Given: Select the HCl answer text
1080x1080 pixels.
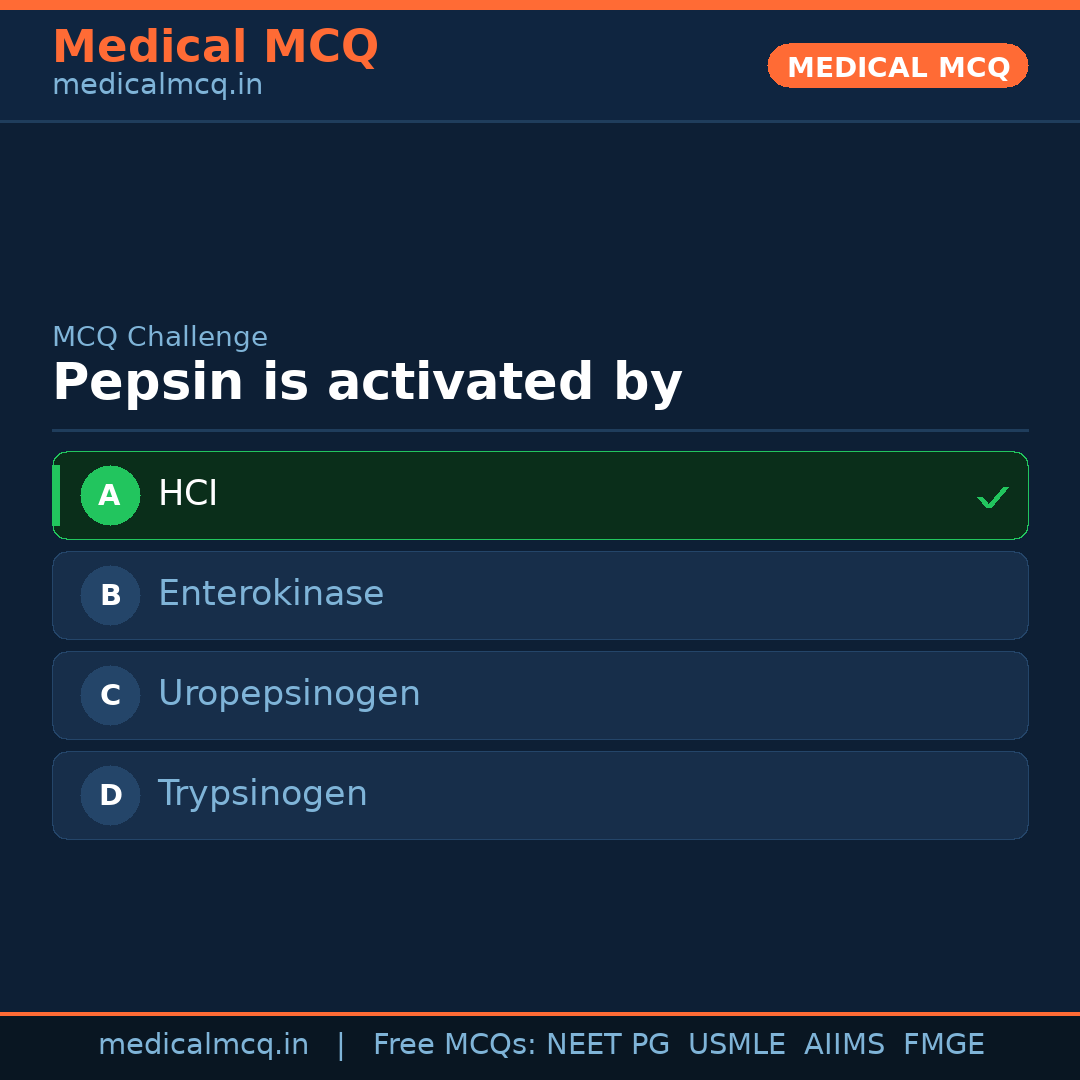Looking at the screenshot, I should click(x=188, y=494).
